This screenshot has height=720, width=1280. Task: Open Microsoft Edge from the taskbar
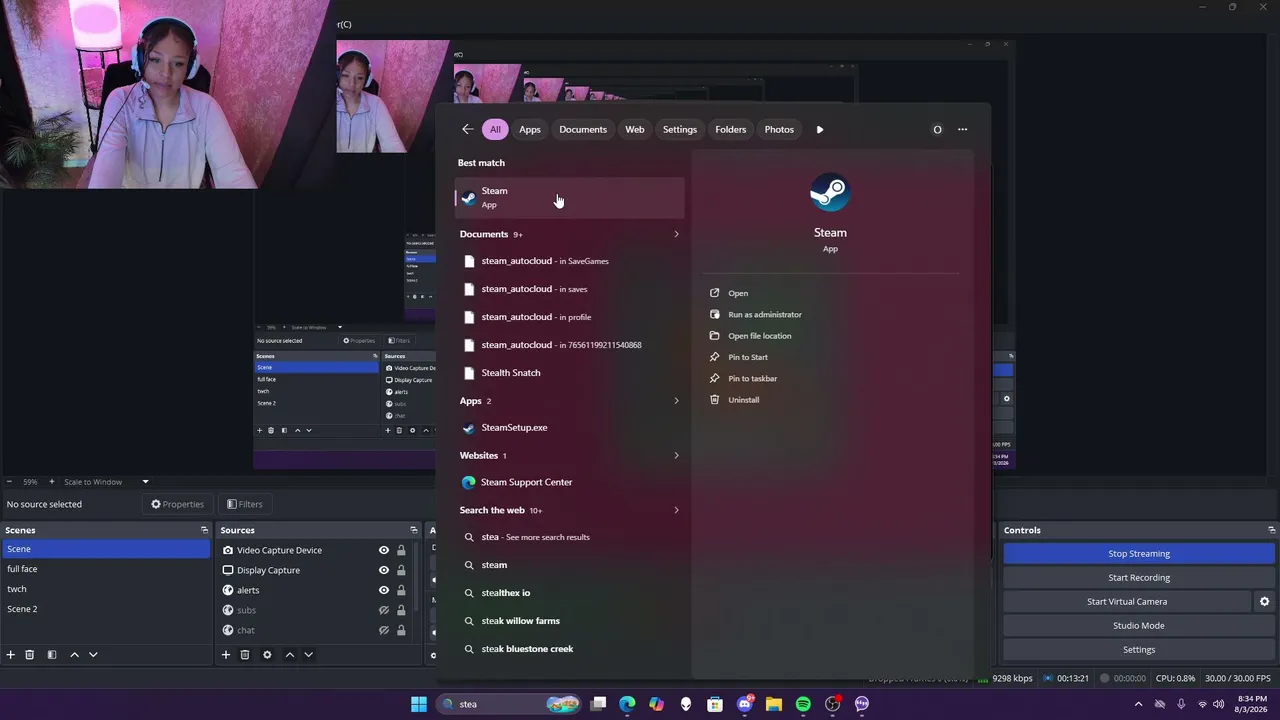click(627, 704)
